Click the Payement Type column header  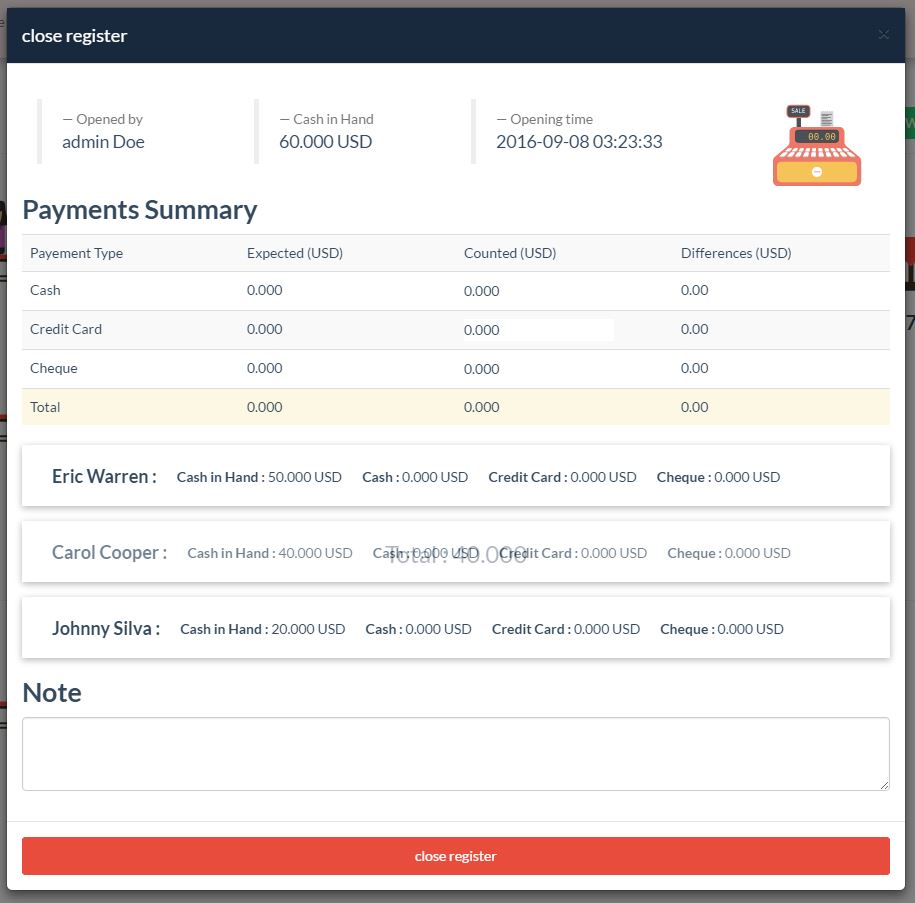click(x=77, y=253)
